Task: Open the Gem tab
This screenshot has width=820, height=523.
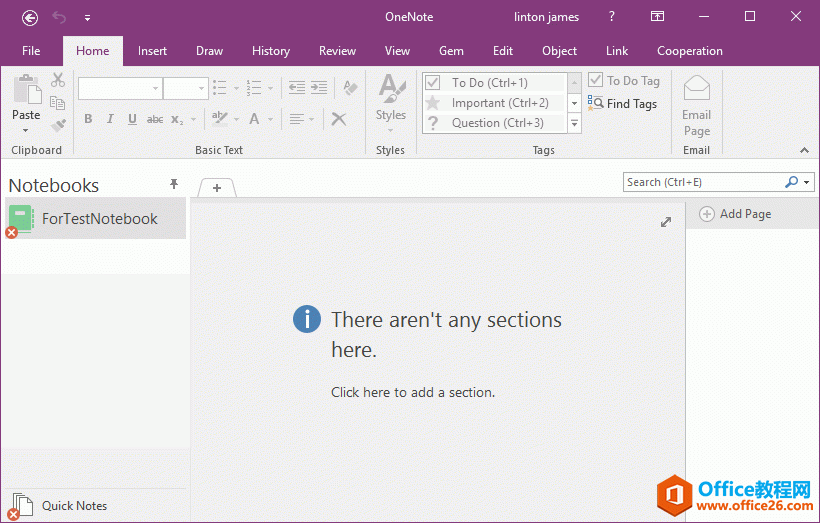Action: [x=451, y=51]
